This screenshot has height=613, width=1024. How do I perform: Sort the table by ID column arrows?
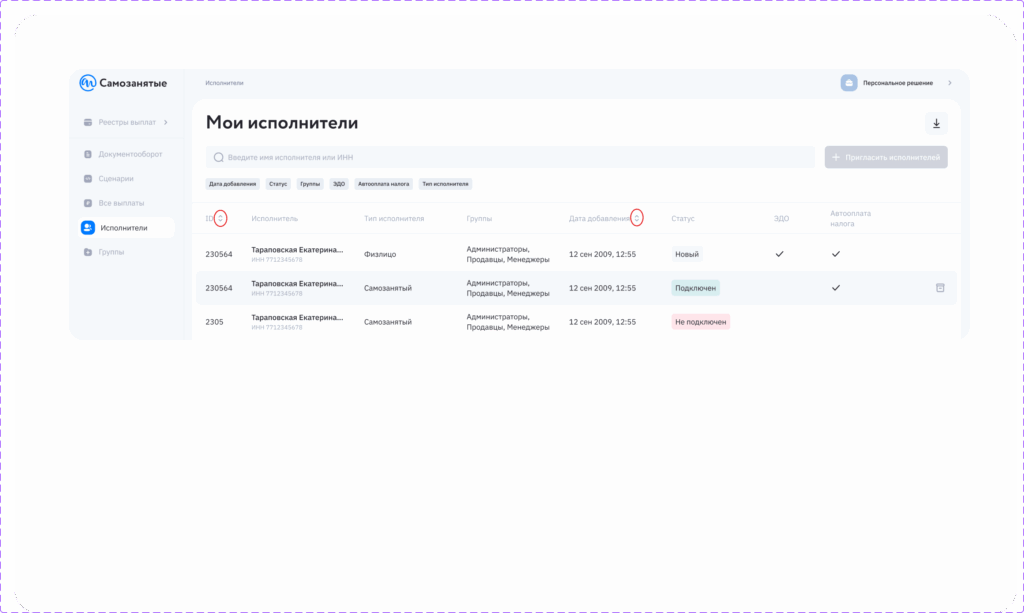pos(220,218)
